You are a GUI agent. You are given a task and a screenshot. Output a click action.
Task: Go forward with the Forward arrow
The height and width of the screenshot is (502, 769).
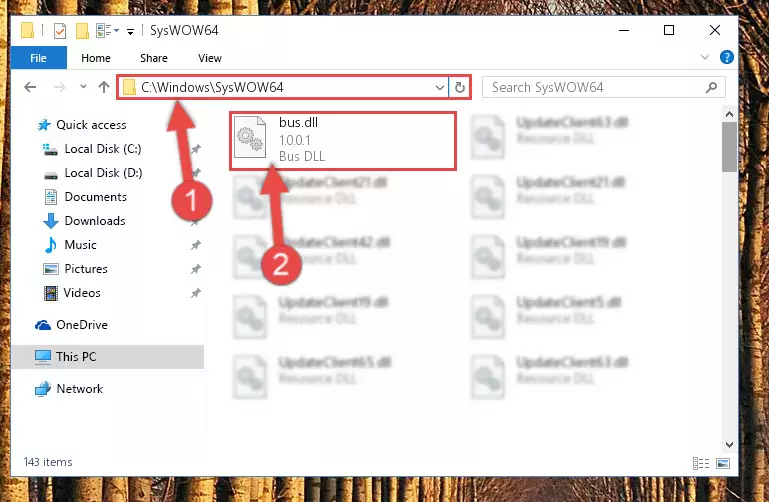[60, 87]
